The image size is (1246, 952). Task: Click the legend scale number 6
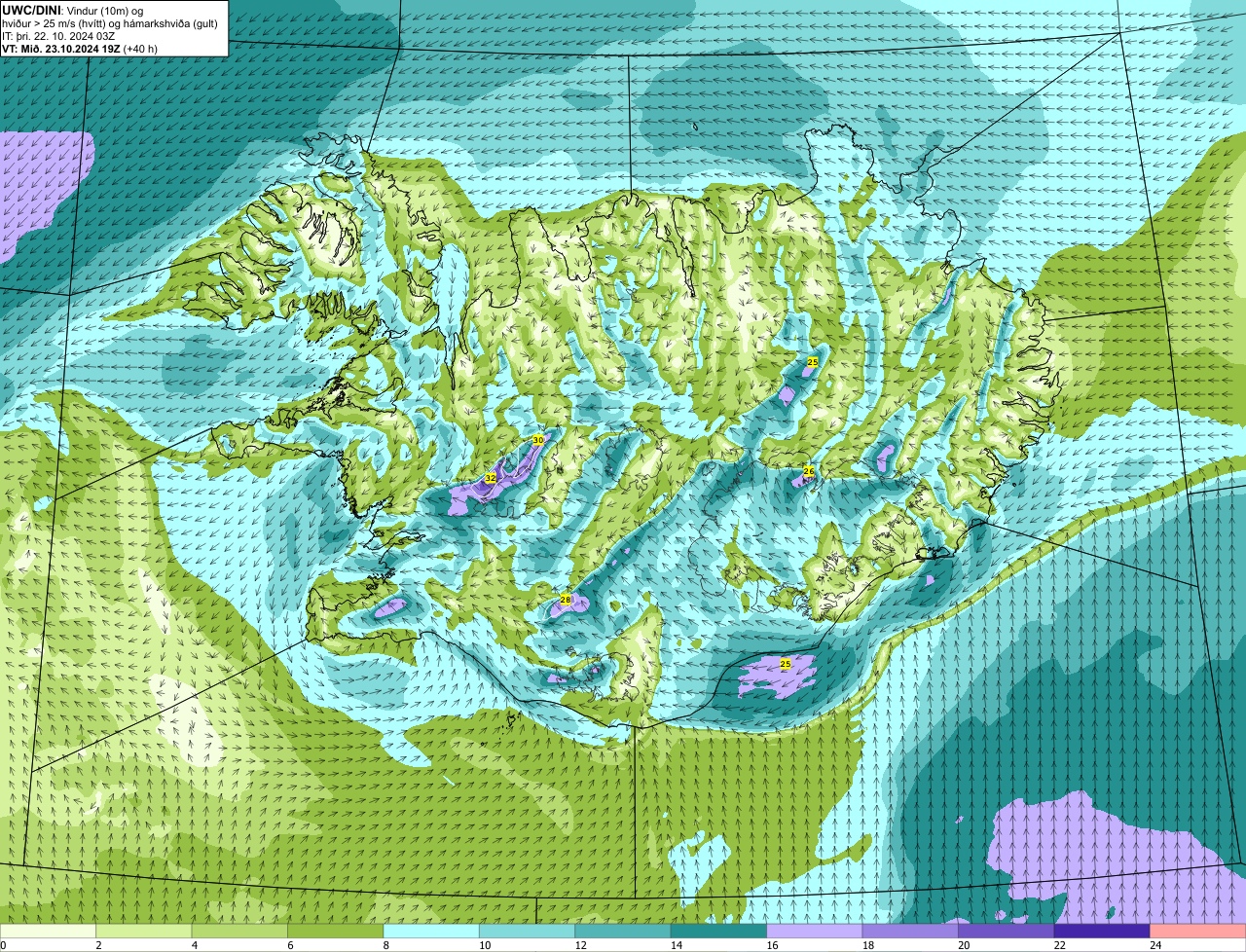click(290, 945)
